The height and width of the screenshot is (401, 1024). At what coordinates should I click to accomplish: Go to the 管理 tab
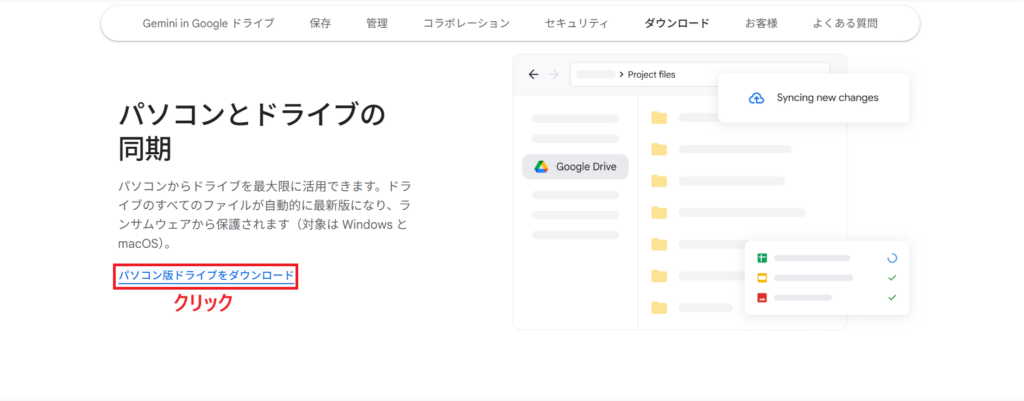(377, 23)
